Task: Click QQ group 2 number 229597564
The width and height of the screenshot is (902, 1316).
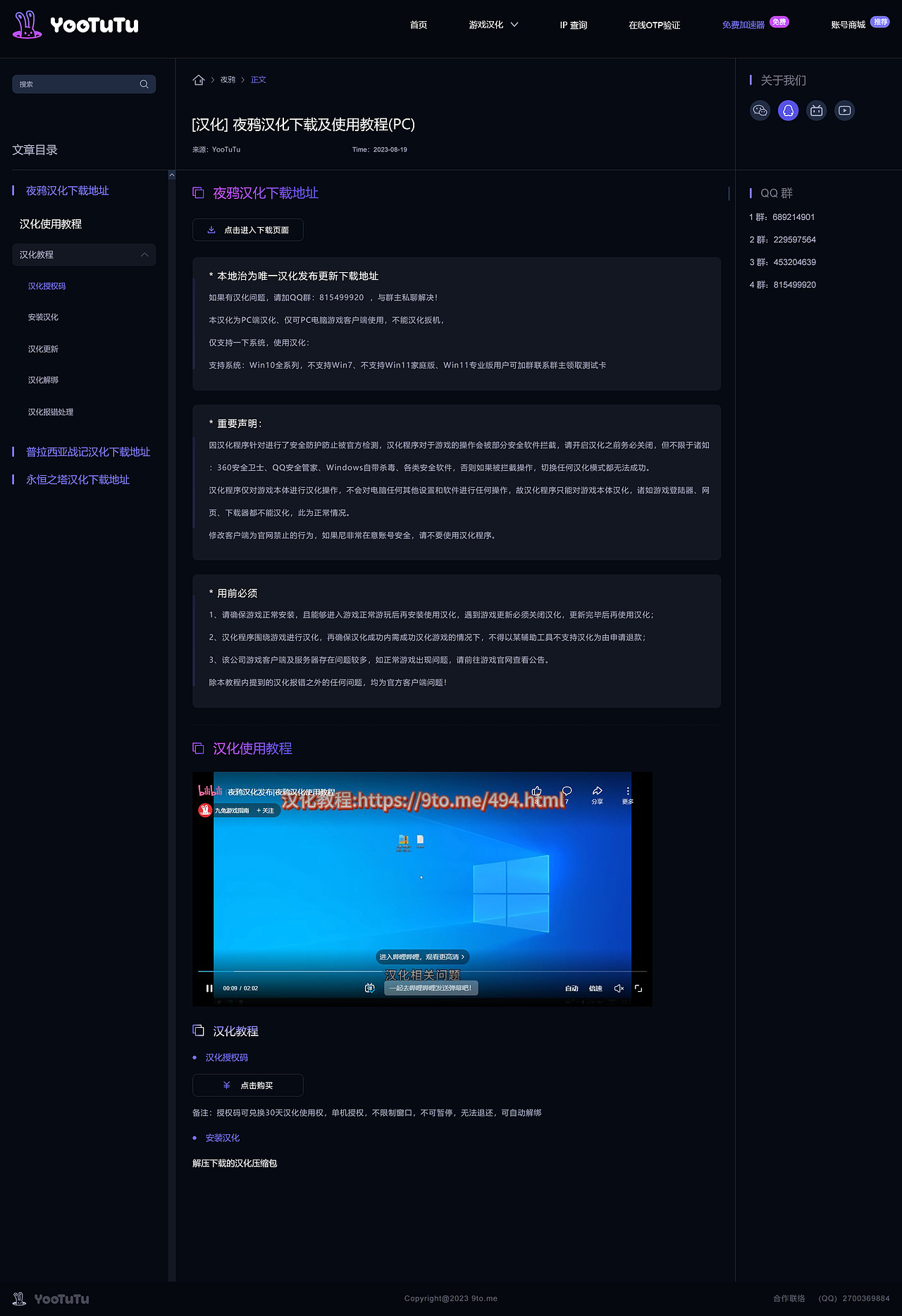Action: (795, 240)
